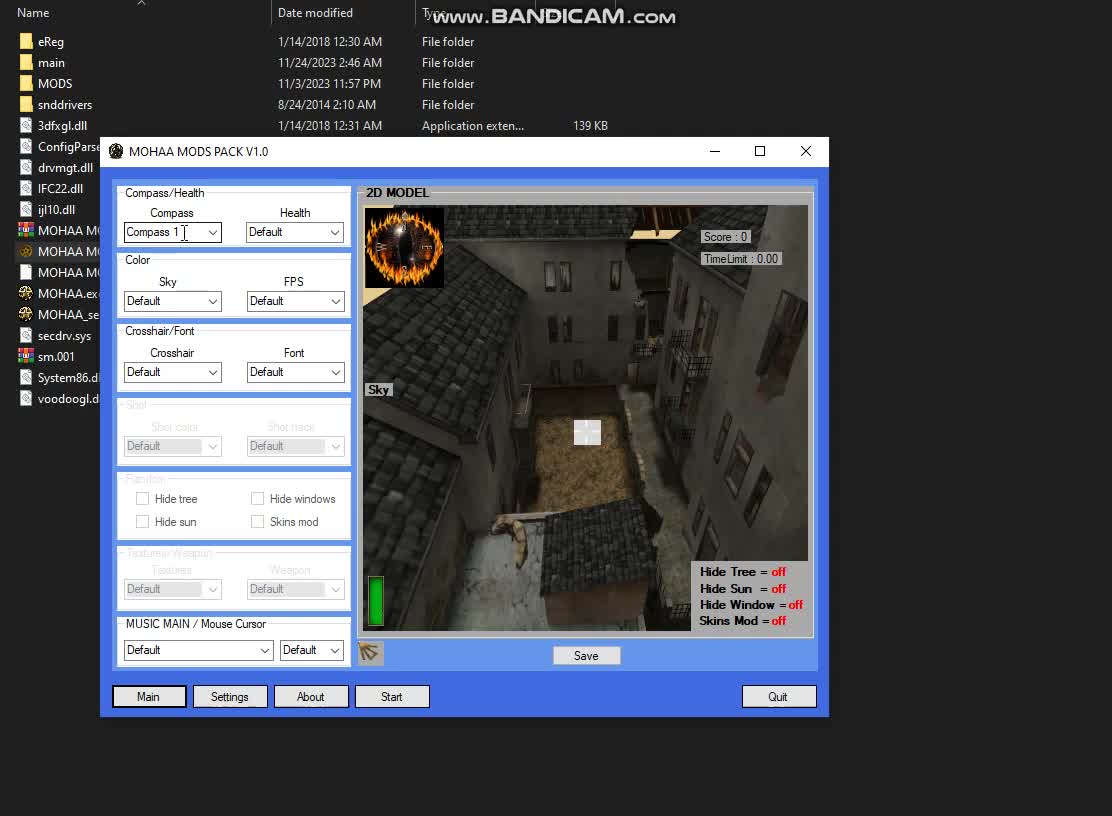This screenshot has width=1112, height=816.
Task: Switch to the Settings tab
Action: click(x=230, y=696)
